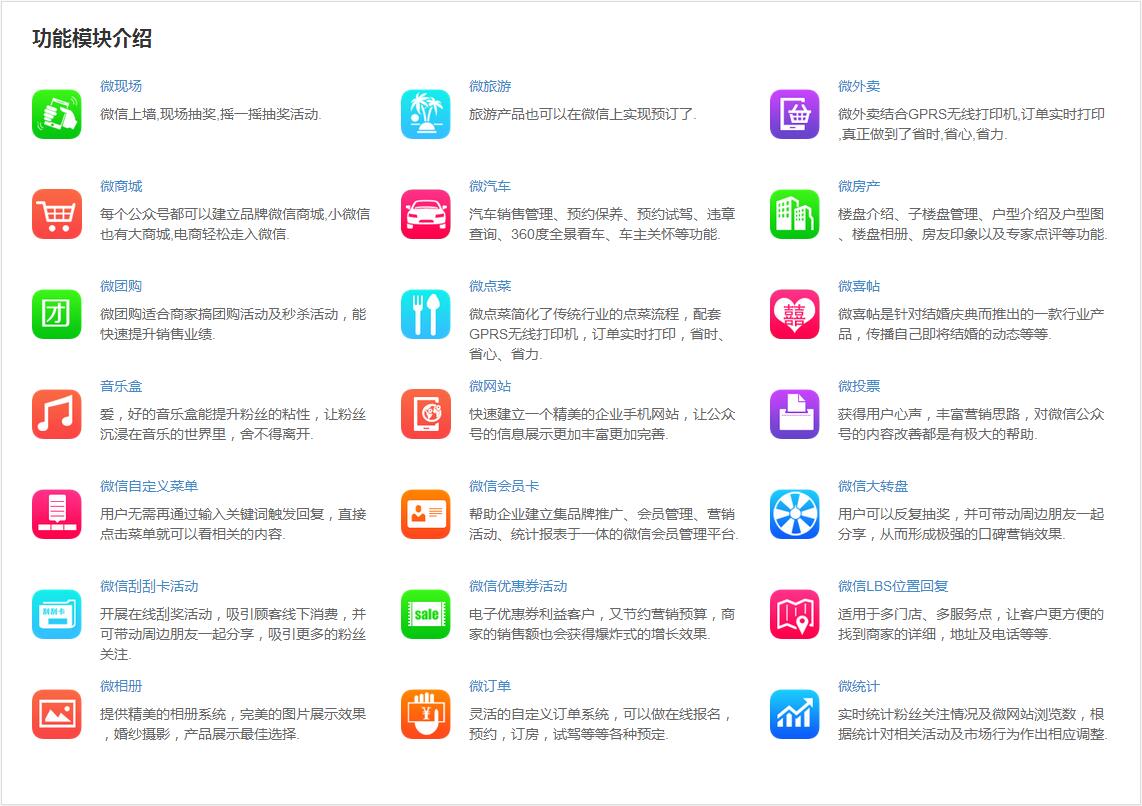Open the 微信自定义菜单 title link
Screen dimensions: 1142x806
coord(149,486)
